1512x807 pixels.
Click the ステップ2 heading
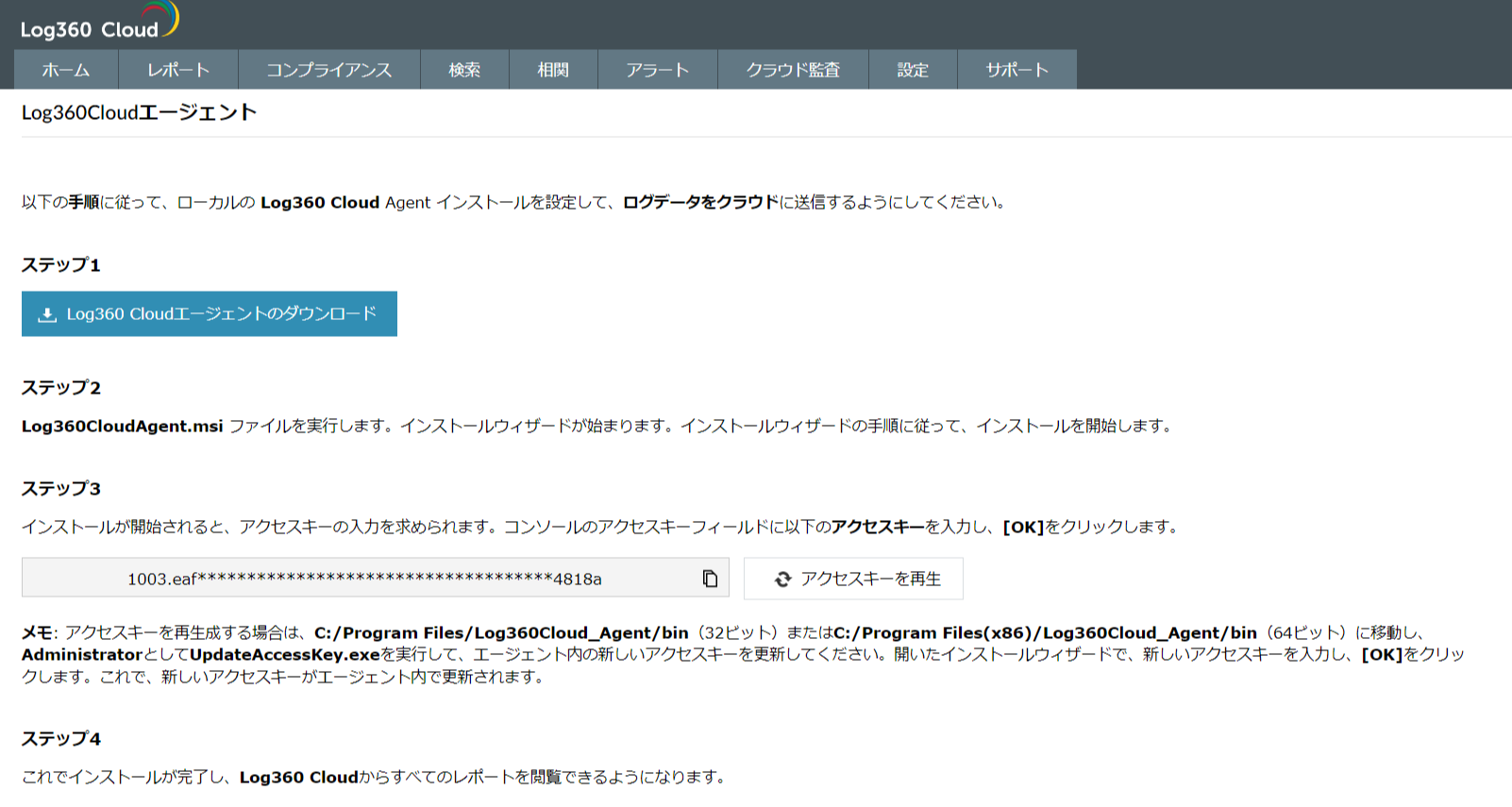click(x=61, y=388)
